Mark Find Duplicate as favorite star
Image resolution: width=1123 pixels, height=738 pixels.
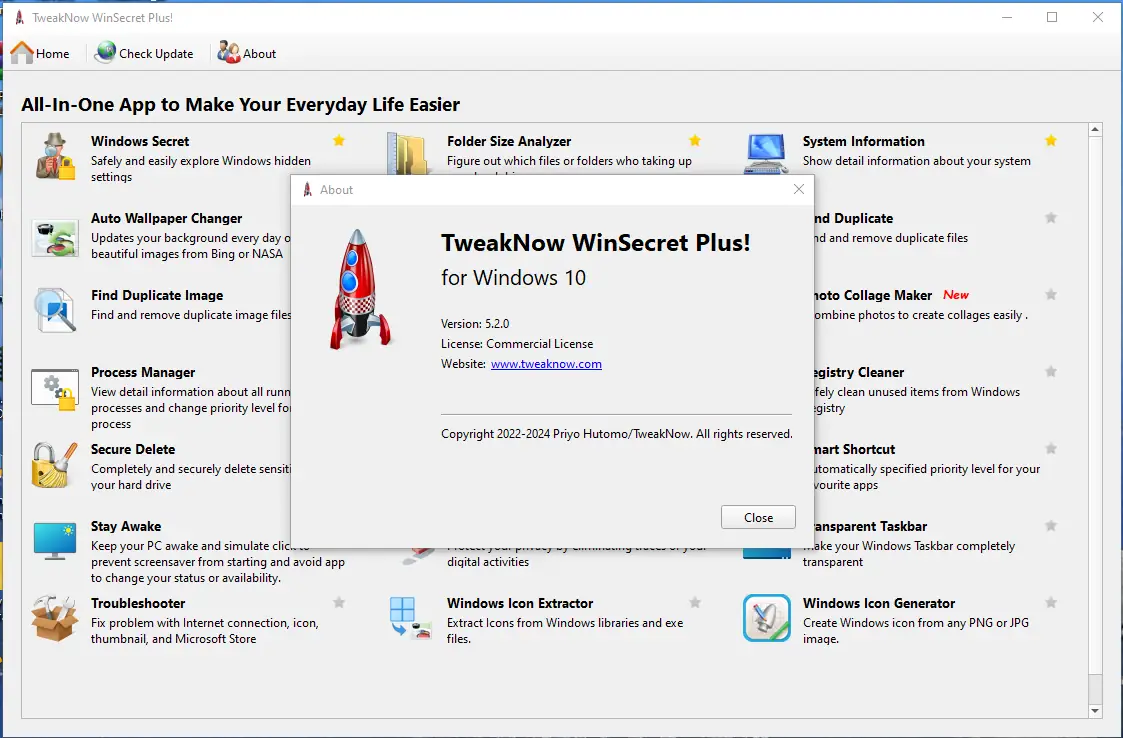point(1051,218)
